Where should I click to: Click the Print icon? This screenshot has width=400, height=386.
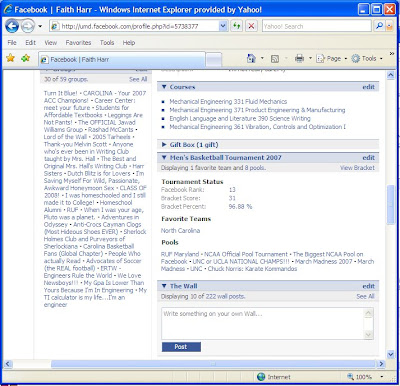pyautogui.click(x=299, y=59)
